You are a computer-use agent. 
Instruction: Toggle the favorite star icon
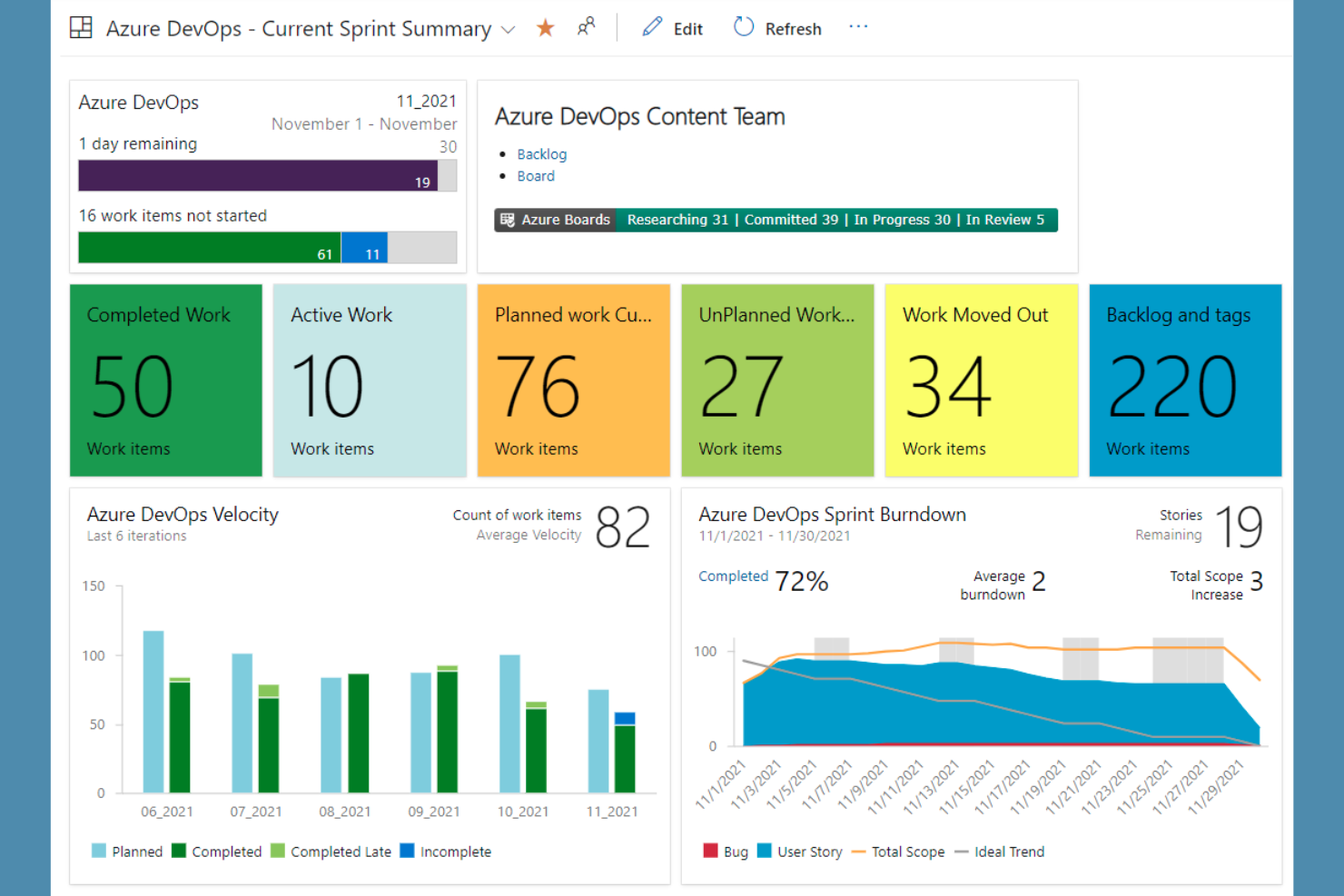[545, 28]
